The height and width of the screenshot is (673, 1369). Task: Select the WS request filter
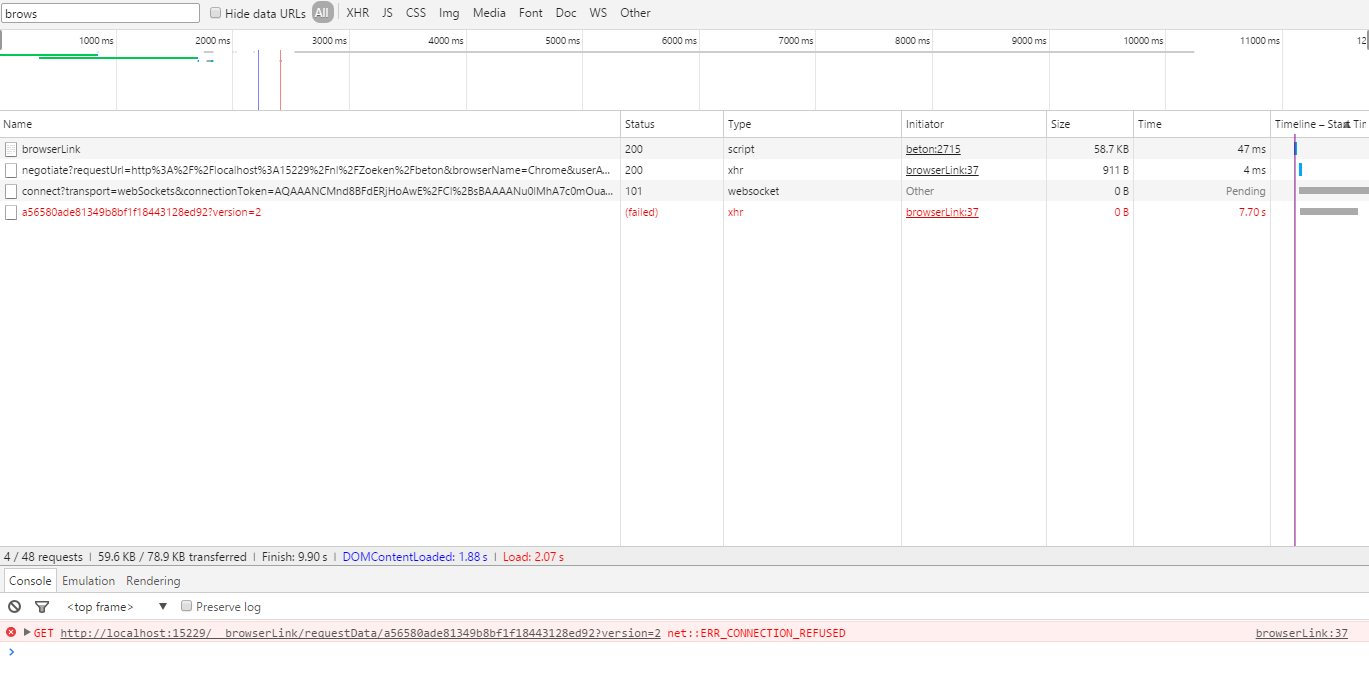[x=598, y=12]
